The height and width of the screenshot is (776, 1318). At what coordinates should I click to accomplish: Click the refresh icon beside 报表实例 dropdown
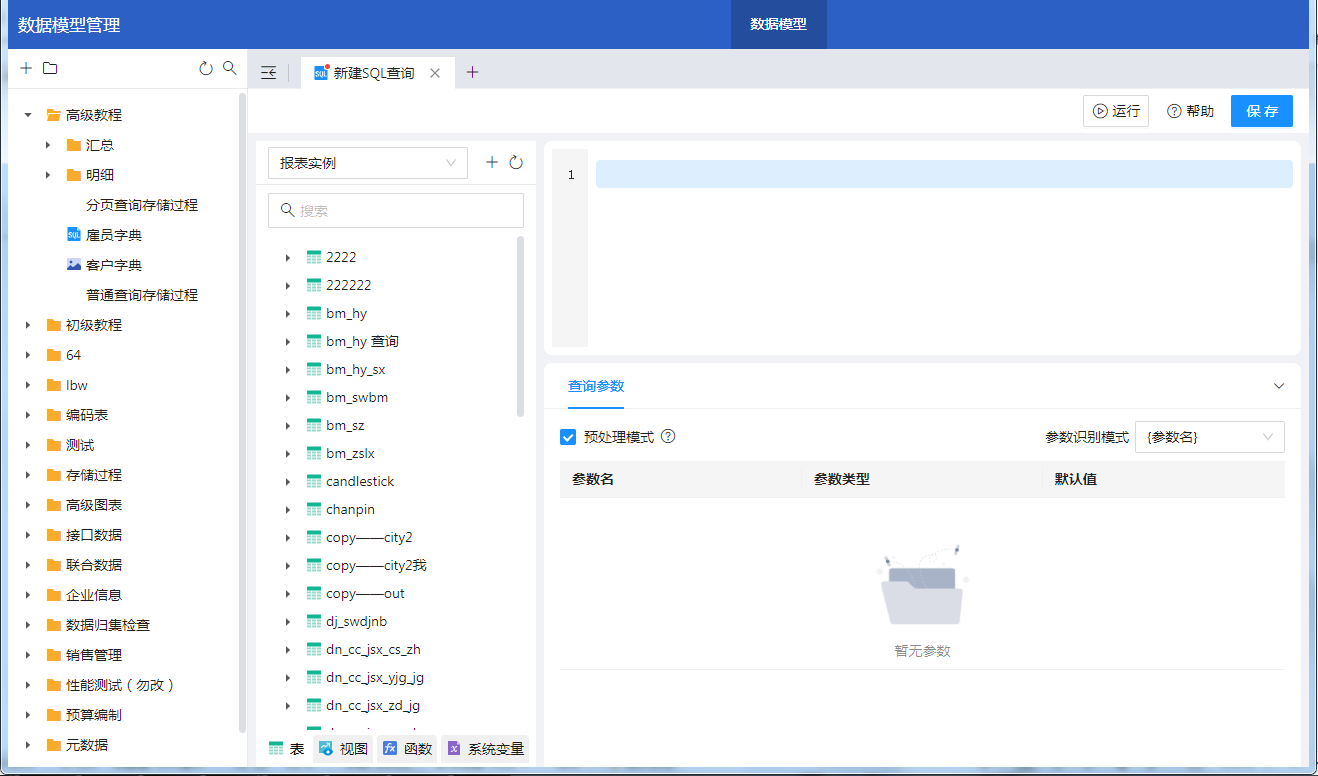[x=516, y=163]
